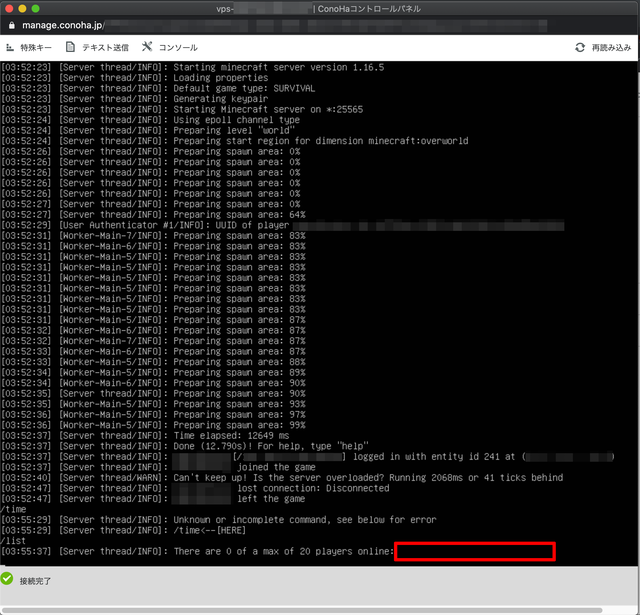
Task: Click the 特殊キー (special keys) icon
Action: click(9, 47)
